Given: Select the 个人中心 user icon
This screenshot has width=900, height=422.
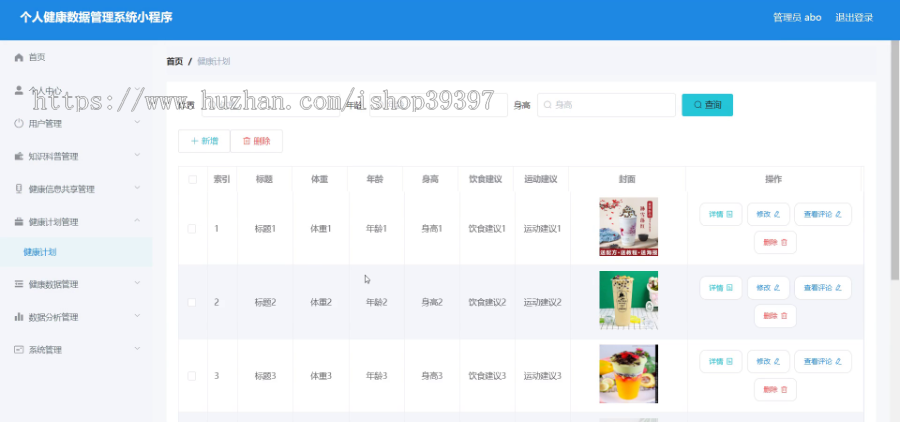Looking at the screenshot, I should pos(19,90).
